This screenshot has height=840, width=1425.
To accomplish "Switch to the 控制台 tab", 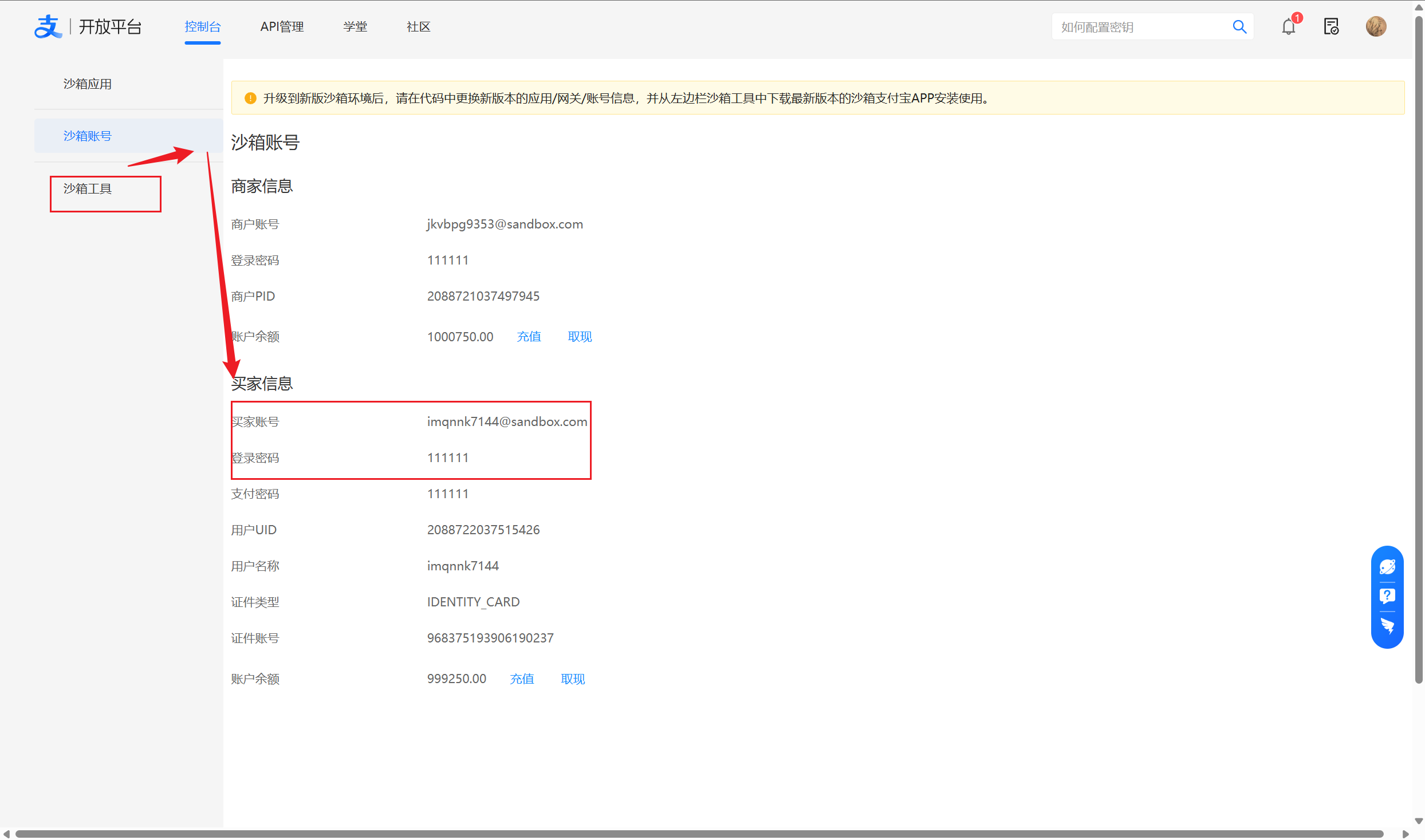I will (x=202, y=27).
